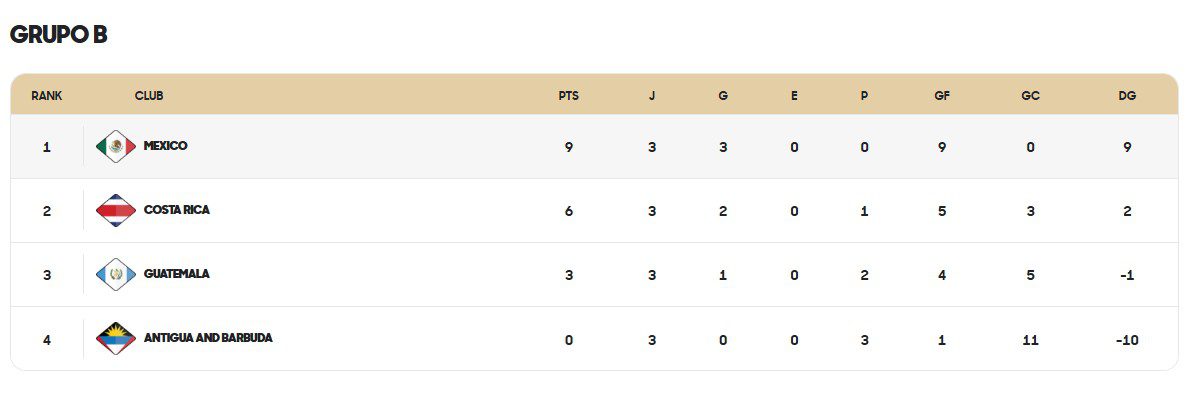
Task: Click the Mexico flag icon
Action: click(116, 147)
